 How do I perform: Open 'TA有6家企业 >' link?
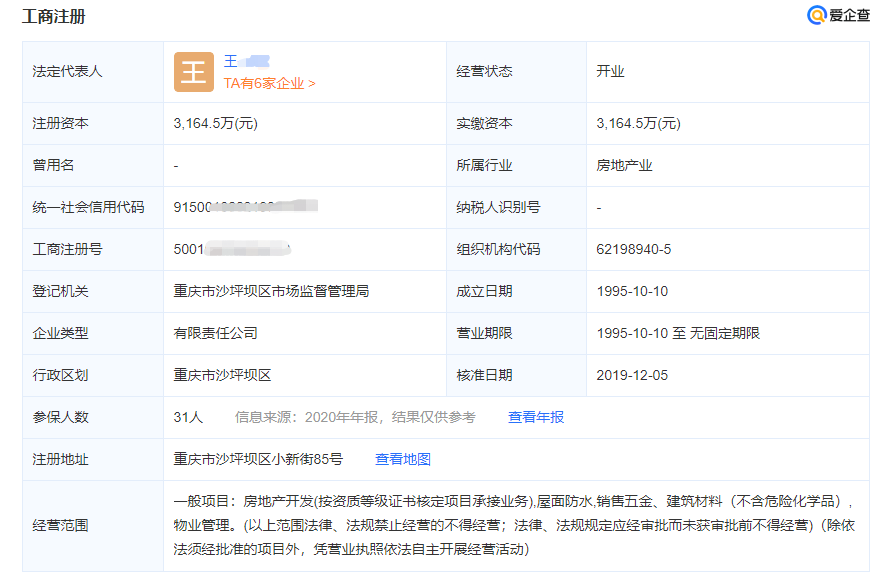(270, 84)
